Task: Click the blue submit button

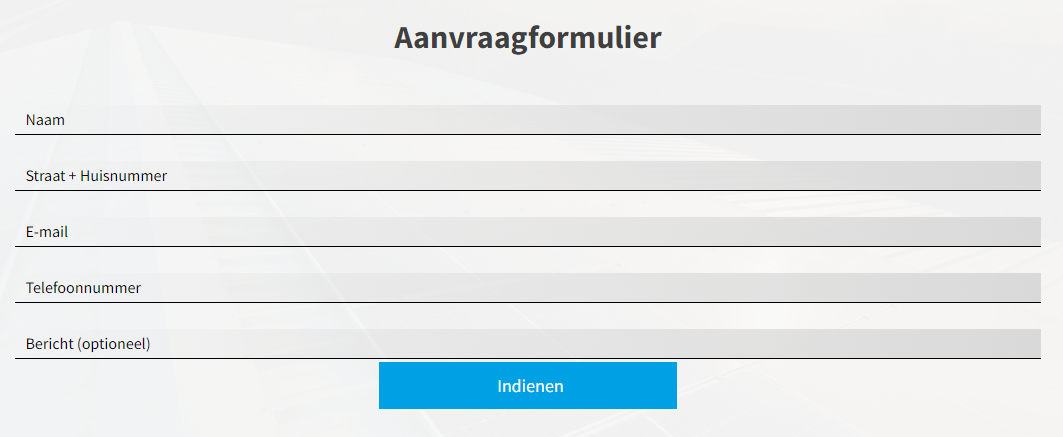Action: click(527, 386)
